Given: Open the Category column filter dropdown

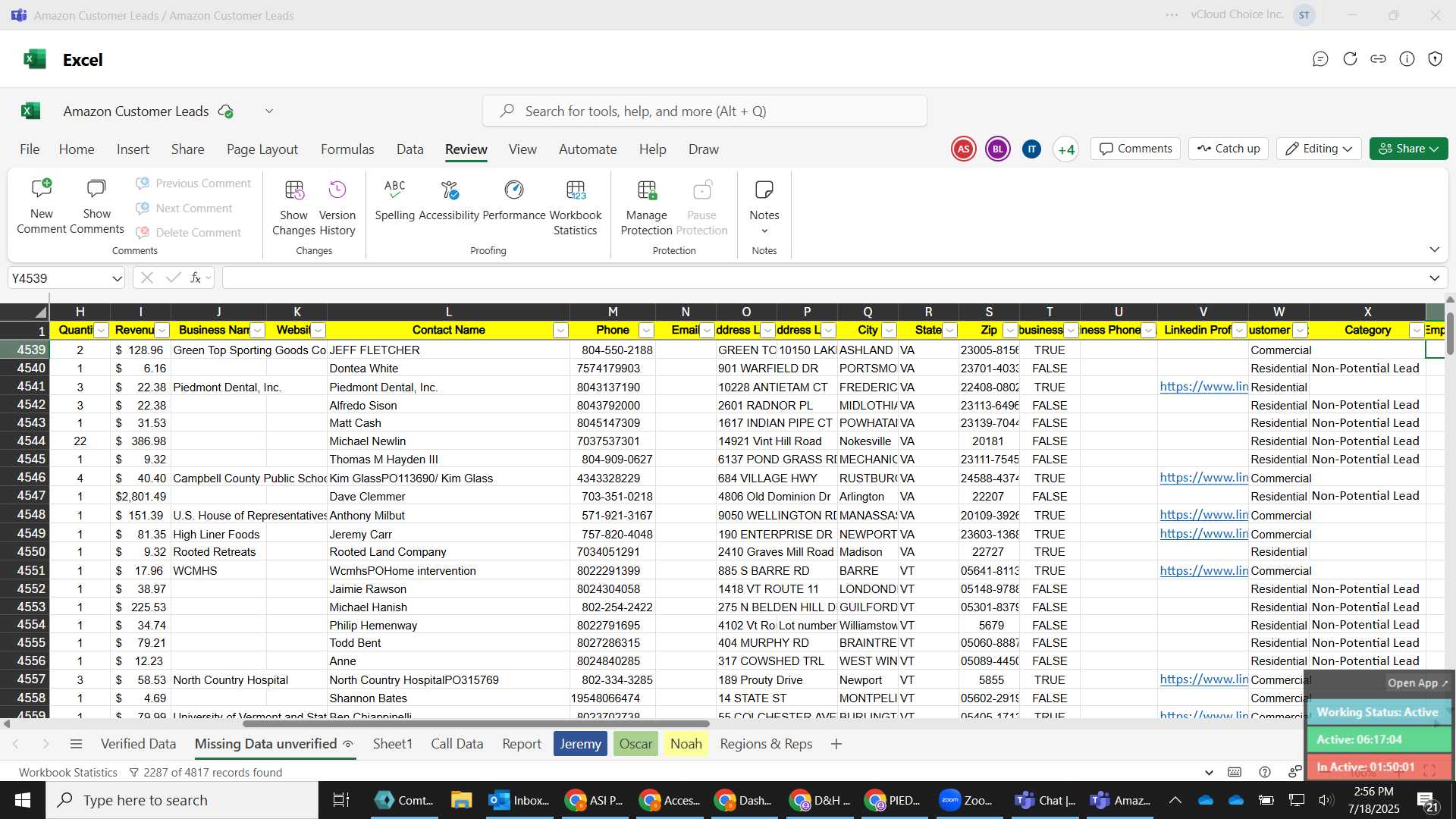Looking at the screenshot, I should 1416,331.
